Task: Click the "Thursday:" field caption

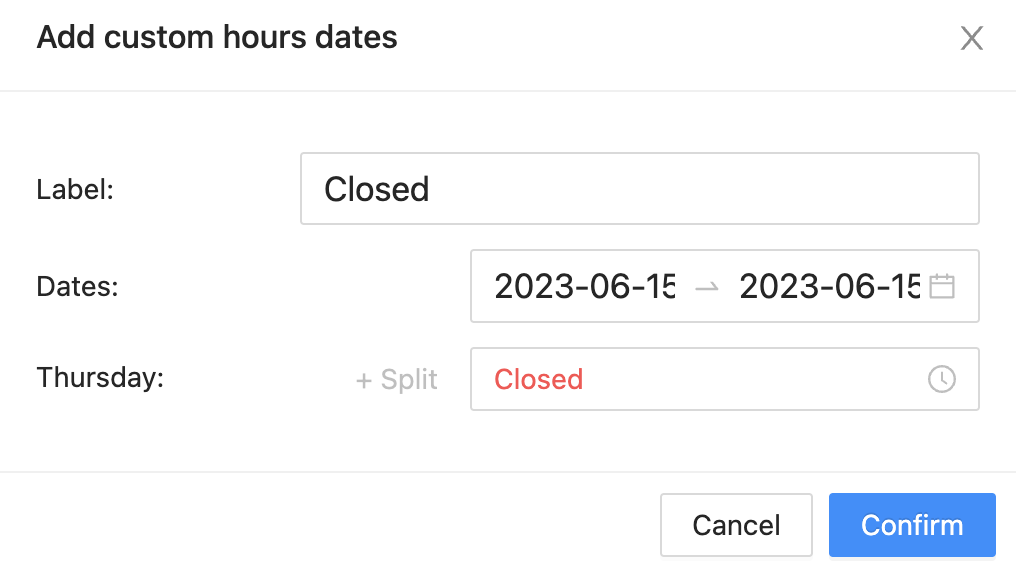Action: 100,378
